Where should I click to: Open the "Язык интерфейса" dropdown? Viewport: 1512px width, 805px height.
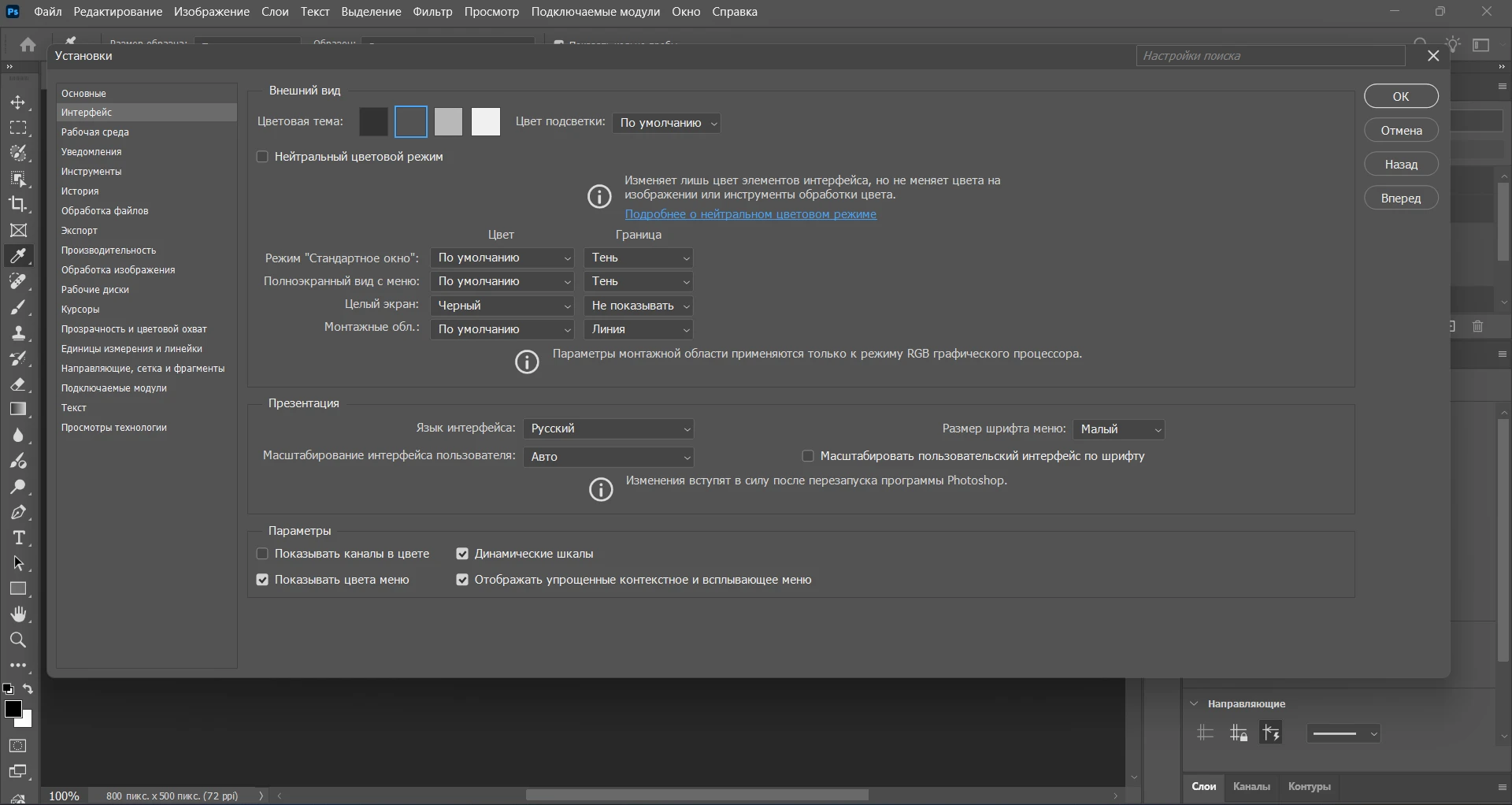click(608, 428)
